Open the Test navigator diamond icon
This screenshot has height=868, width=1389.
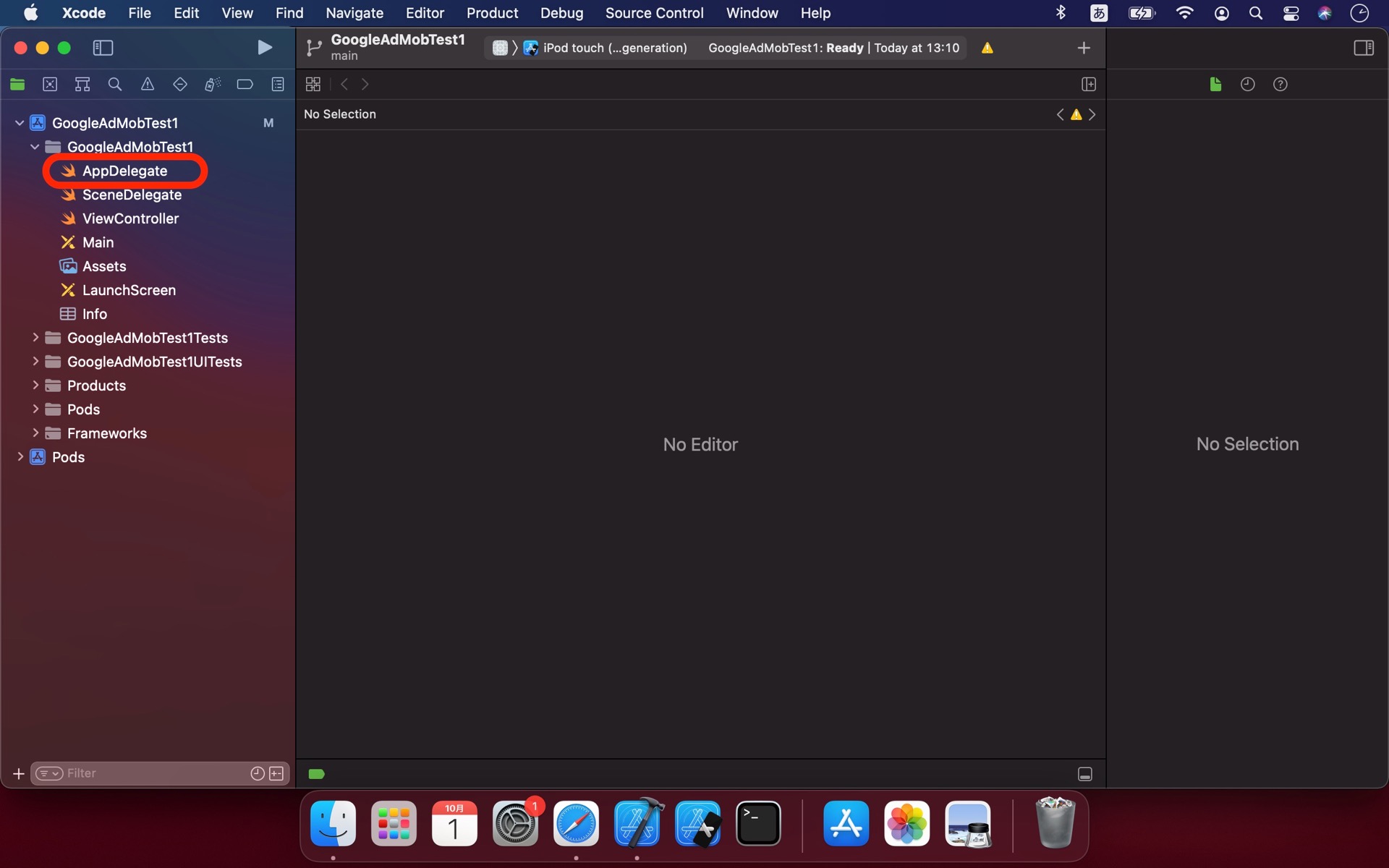click(180, 85)
